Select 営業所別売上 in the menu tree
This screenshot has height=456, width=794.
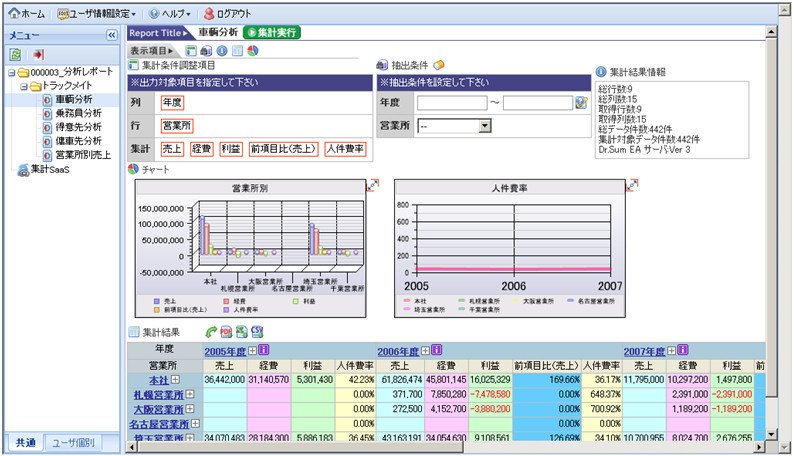(x=83, y=155)
